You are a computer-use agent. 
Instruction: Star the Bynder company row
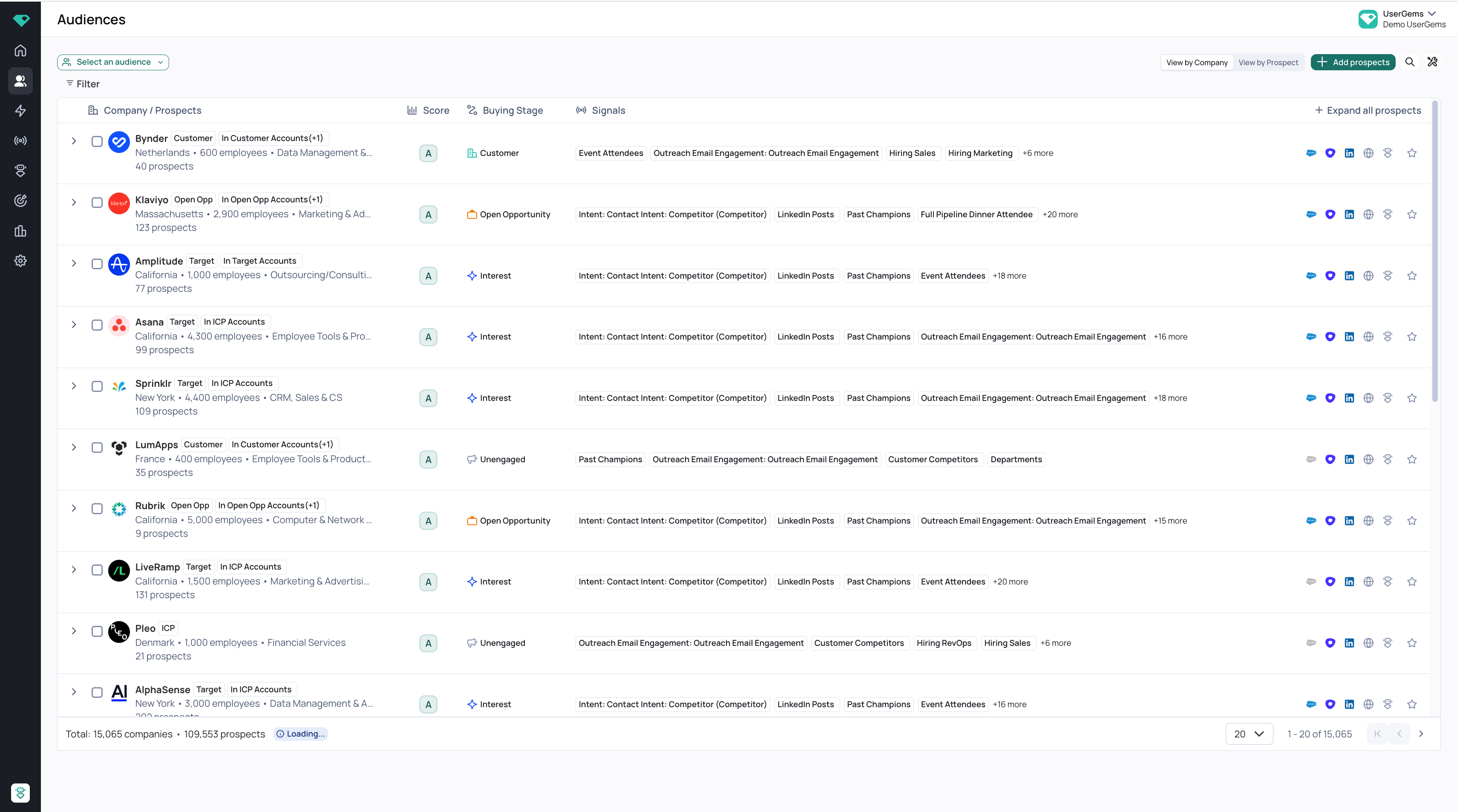[1412, 153]
